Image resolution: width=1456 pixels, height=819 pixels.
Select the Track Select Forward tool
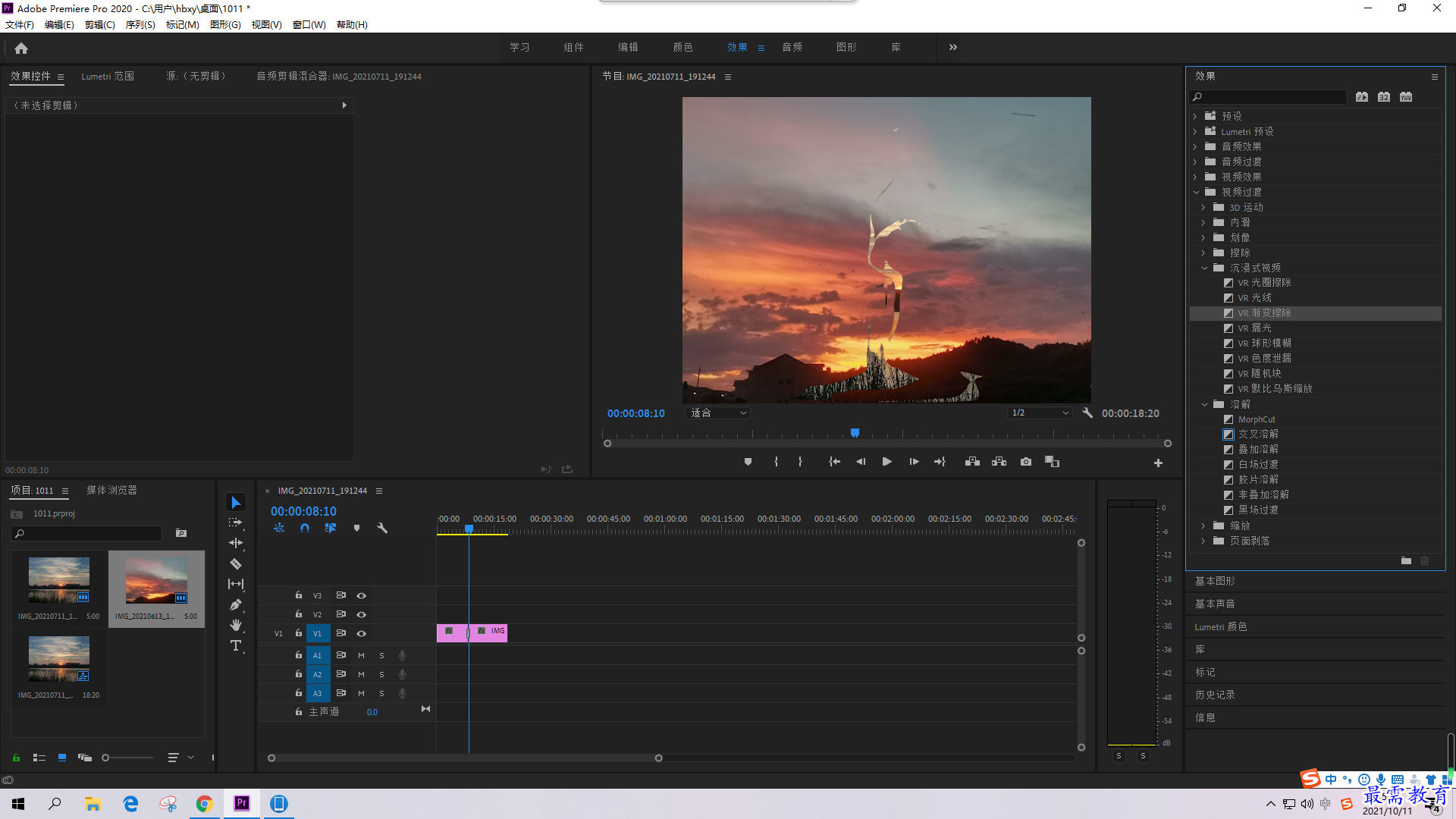[x=236, y=522]
